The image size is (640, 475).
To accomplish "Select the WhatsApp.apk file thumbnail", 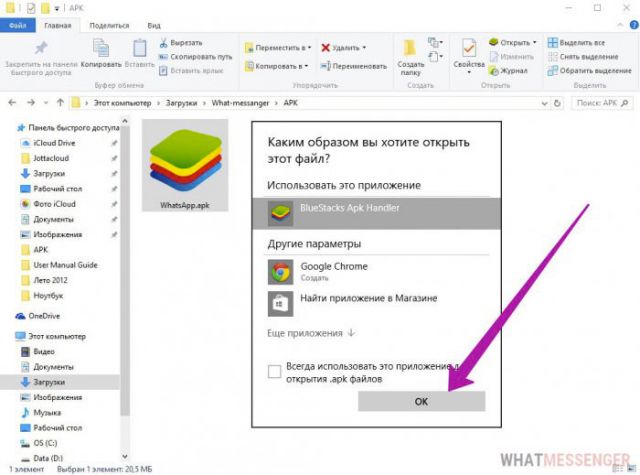I will point(185,165).
